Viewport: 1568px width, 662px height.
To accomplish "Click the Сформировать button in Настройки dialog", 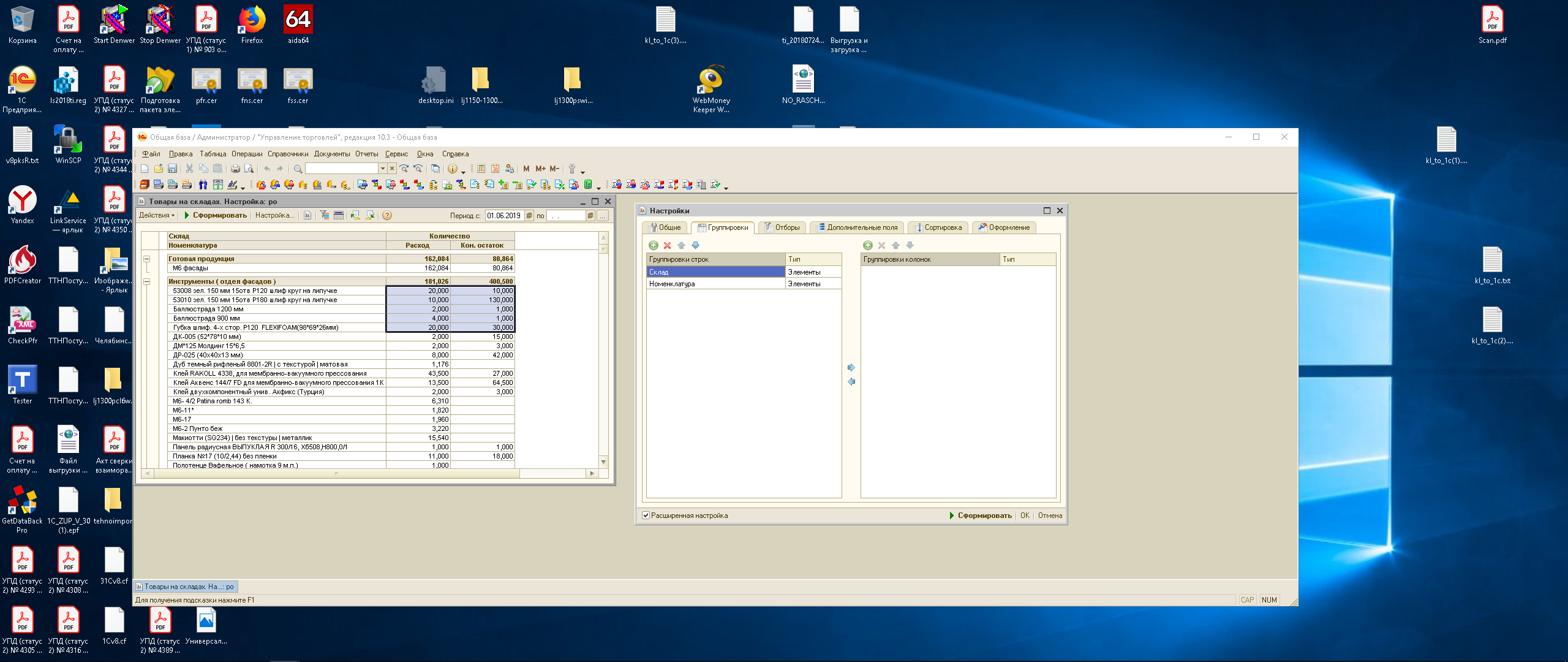I will point(980,516).
